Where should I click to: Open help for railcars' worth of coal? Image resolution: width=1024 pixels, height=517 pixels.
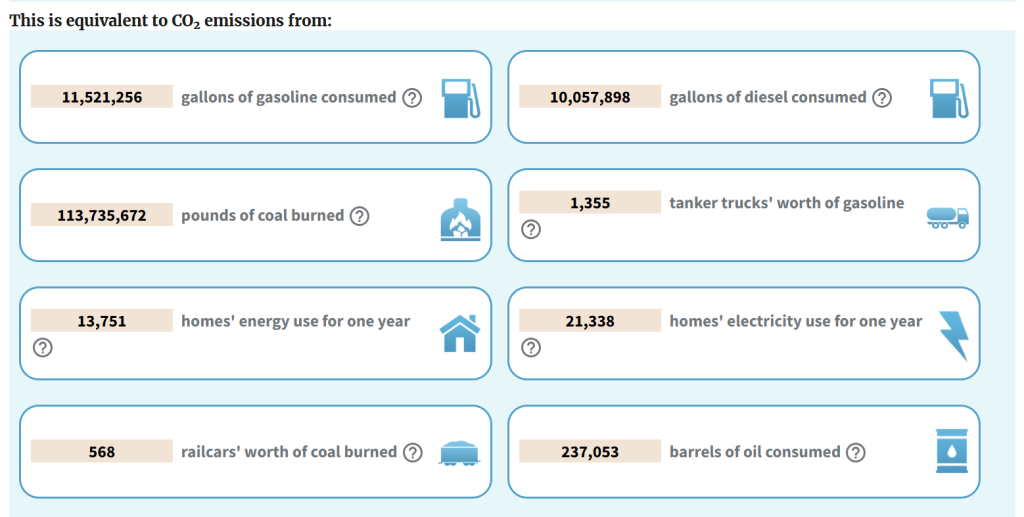(x=413, y=452)
